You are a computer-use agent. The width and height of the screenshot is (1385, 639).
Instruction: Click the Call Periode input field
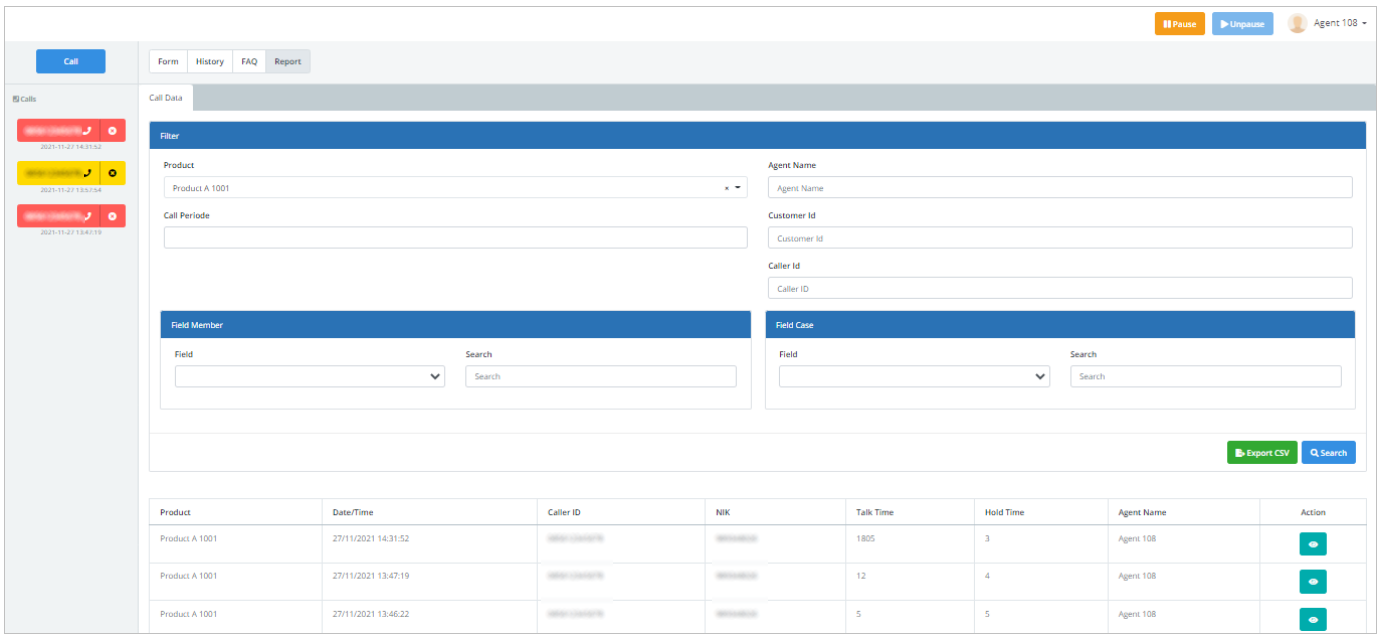coord(455,237)
